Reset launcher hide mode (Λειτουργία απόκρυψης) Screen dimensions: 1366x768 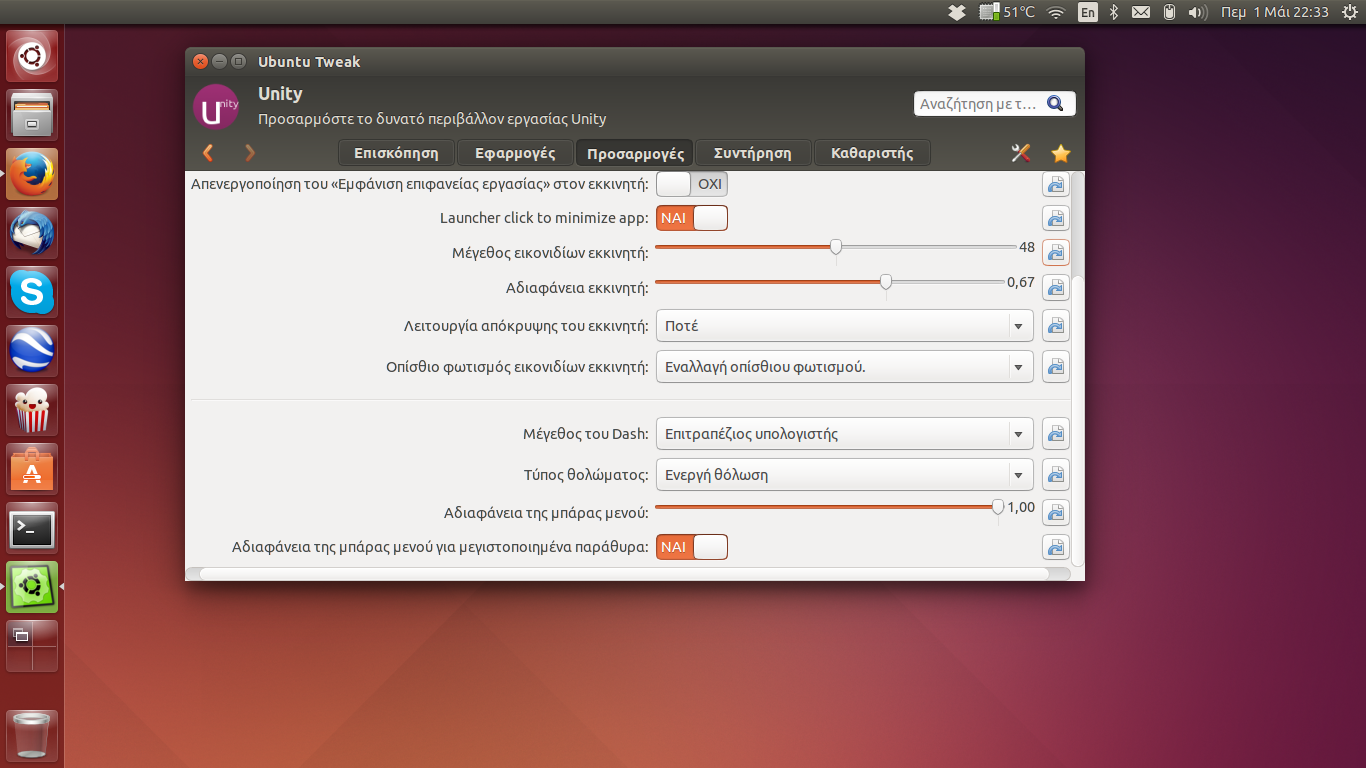coord(1056,326)
